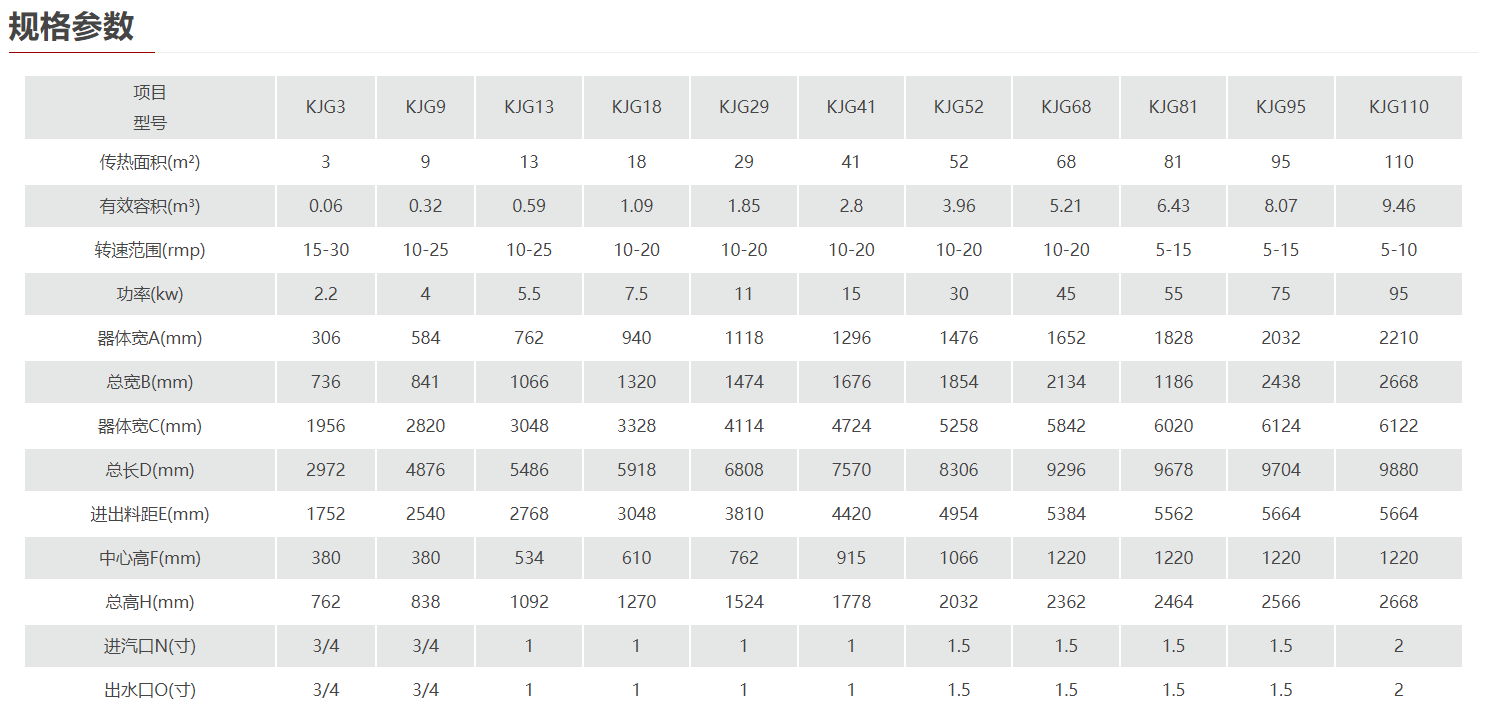Click the 规格参数 section heading

(71, 27)
